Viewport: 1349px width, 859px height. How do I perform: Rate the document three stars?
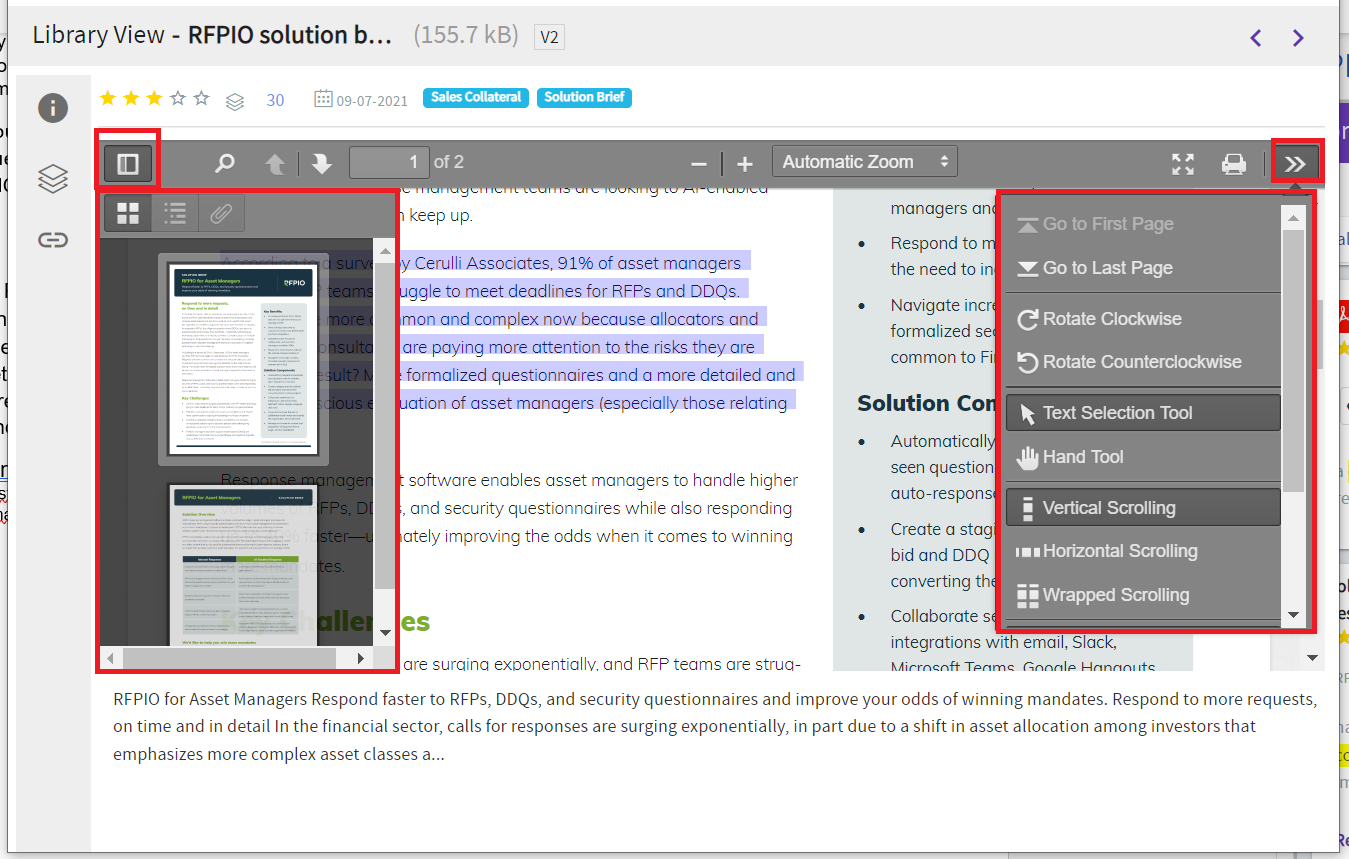[x=154, y=98]
